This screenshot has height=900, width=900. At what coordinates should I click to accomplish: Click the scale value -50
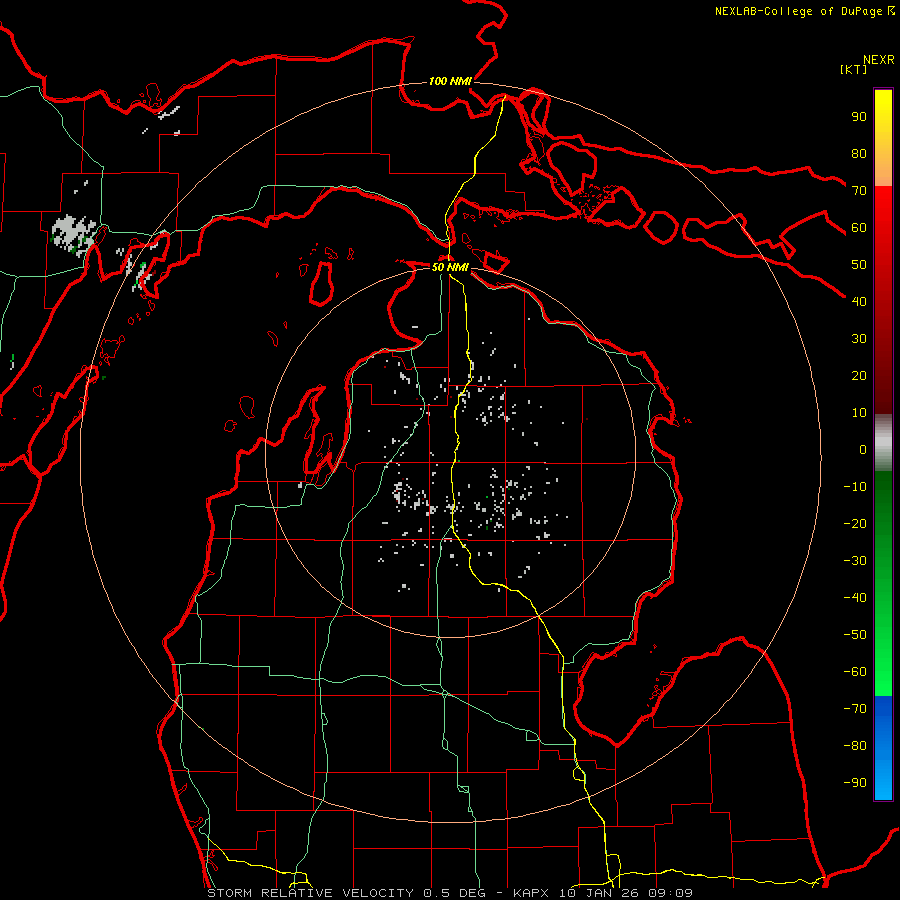coord(855,635)
